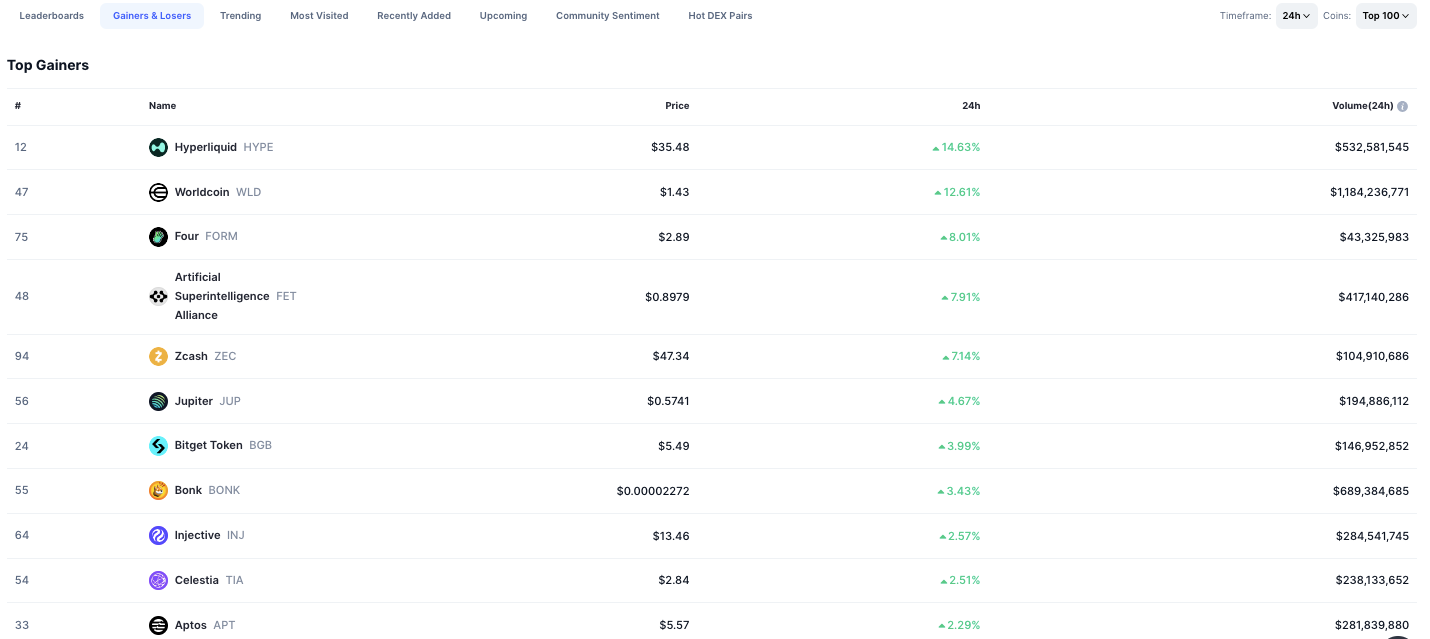The width and height of the screenshot is (1430, 639).
Task: Open the Zcash ZEC coin link
Action: [x=193, y=356]
